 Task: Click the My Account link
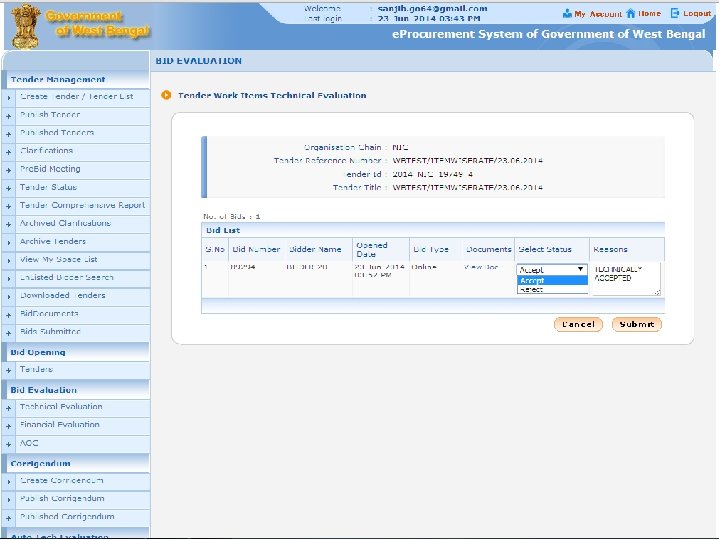coord(598,14)
